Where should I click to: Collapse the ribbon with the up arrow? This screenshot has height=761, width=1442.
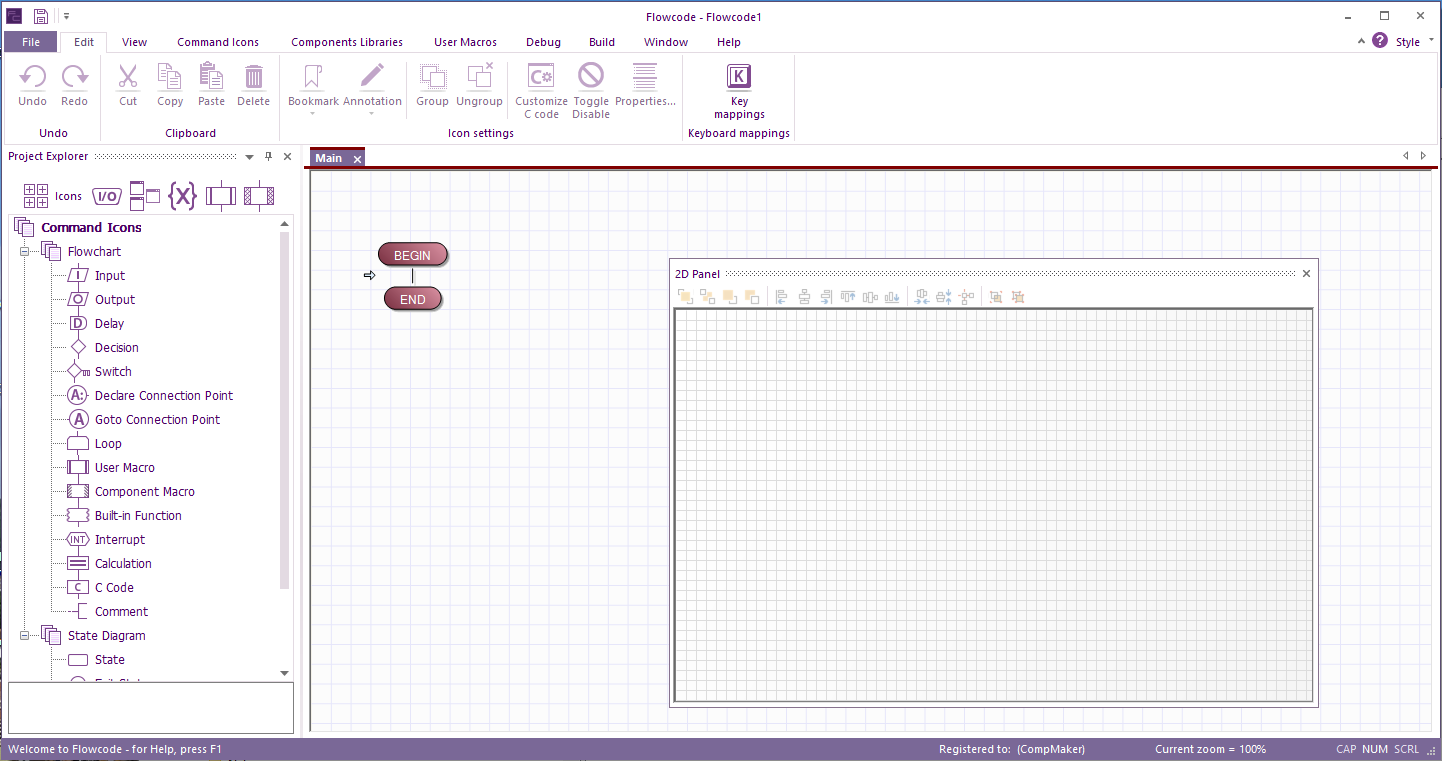[1361, 42]
